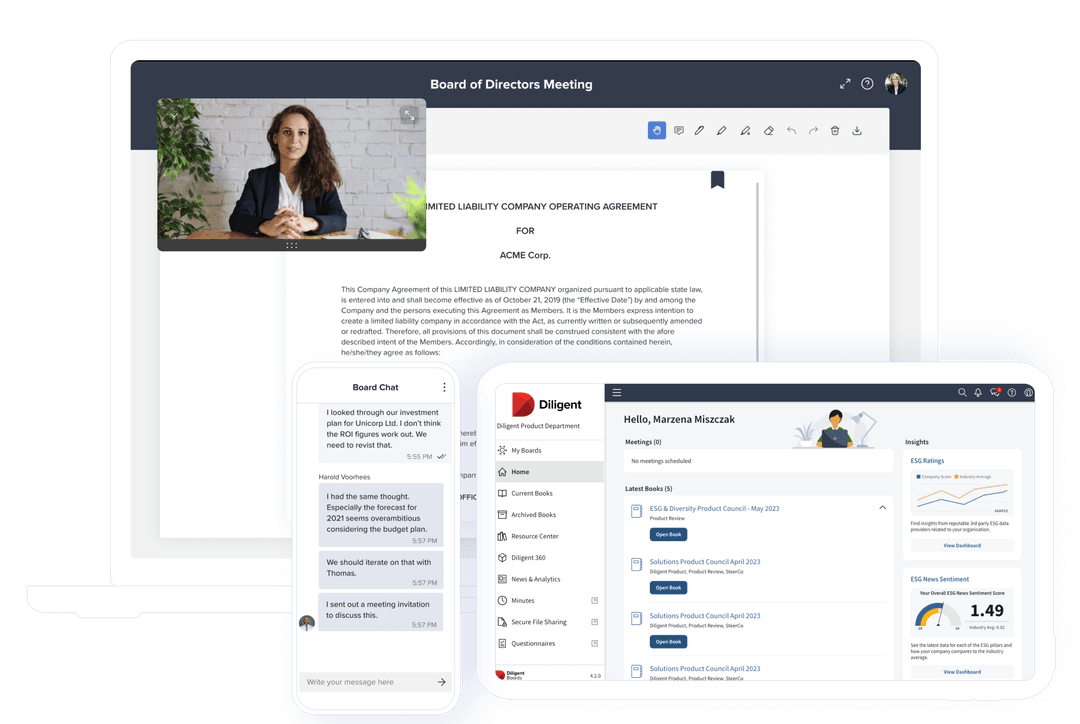Screen dimensions: 1080x724
Task: Delete annotations using the trash icon
Action: pos(834,130)
